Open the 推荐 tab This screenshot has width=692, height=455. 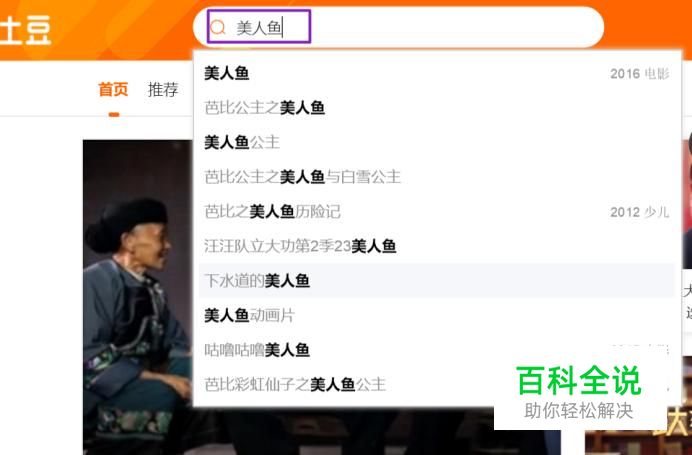click(163, 90)
